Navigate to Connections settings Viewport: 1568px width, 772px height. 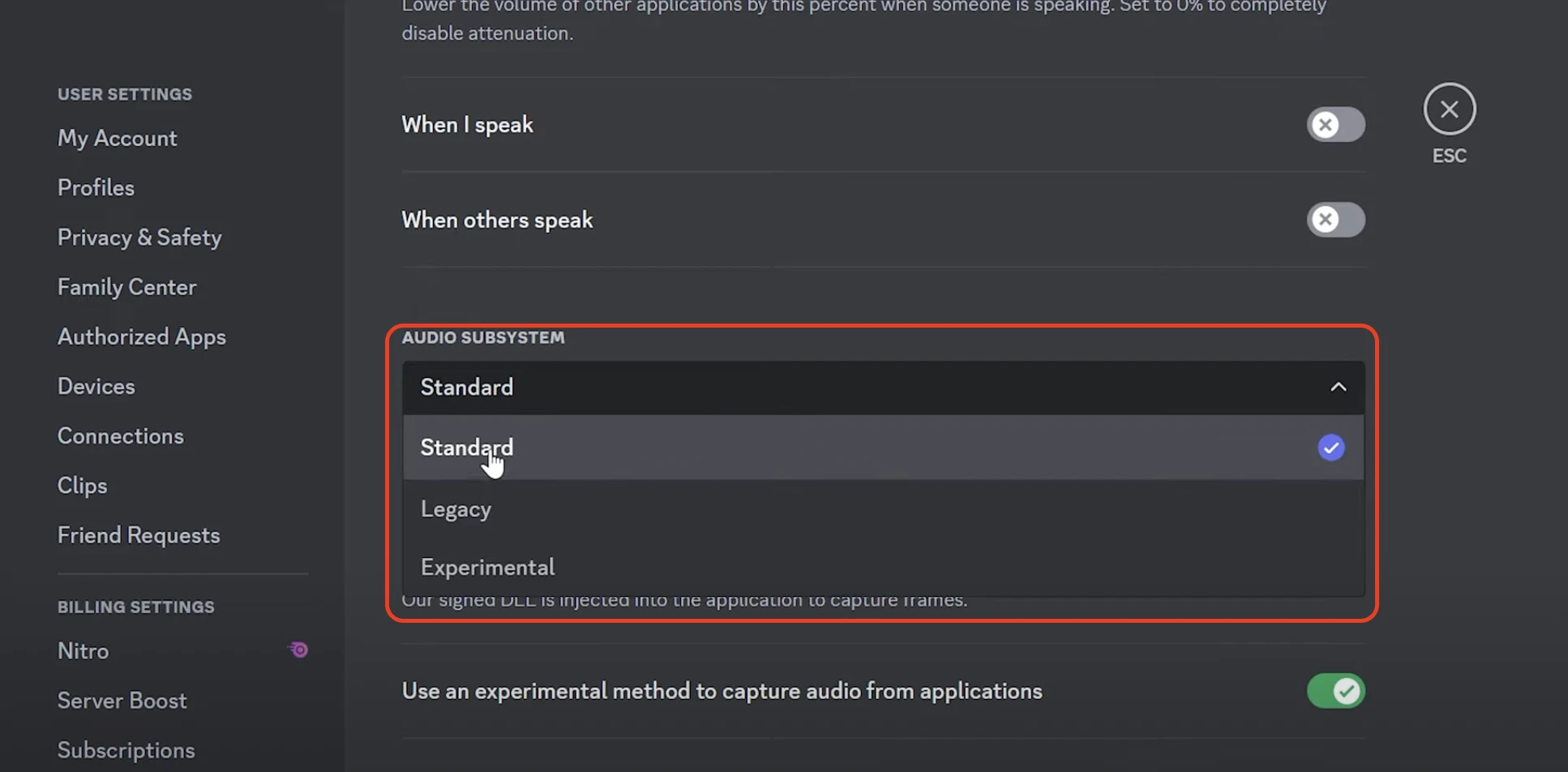pos(121,435)
